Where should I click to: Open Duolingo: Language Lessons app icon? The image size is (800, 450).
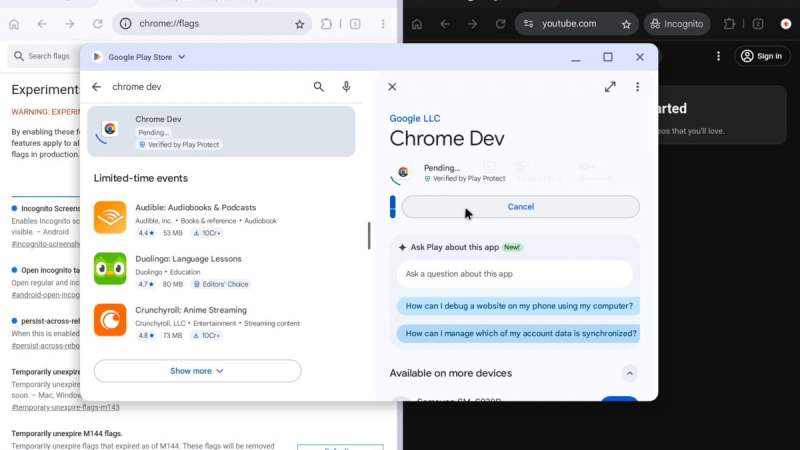pyautogui.click(x=110, y=268)
